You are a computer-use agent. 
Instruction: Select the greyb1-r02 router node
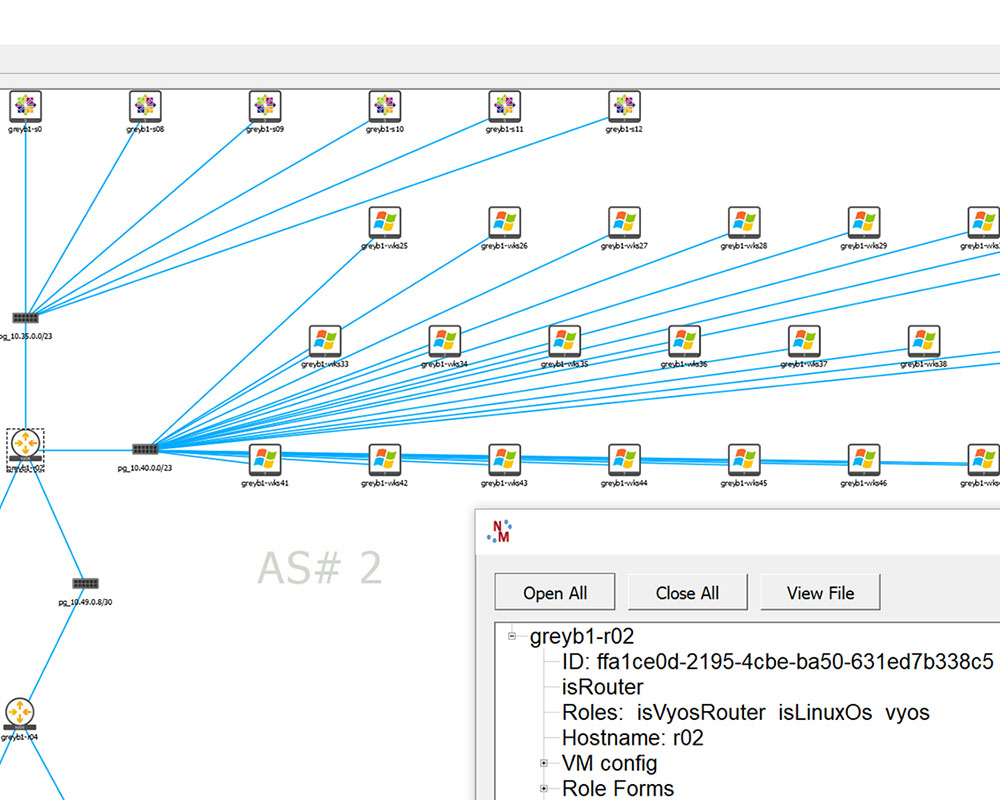25,444
